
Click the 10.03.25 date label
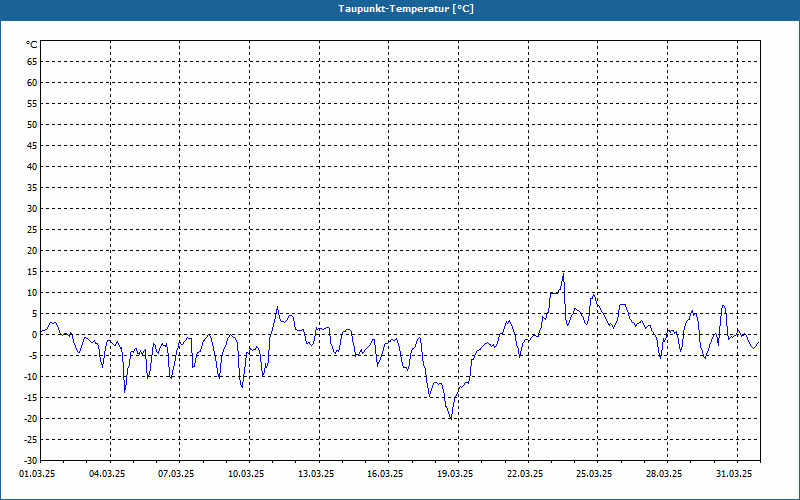tap(246, 474)
